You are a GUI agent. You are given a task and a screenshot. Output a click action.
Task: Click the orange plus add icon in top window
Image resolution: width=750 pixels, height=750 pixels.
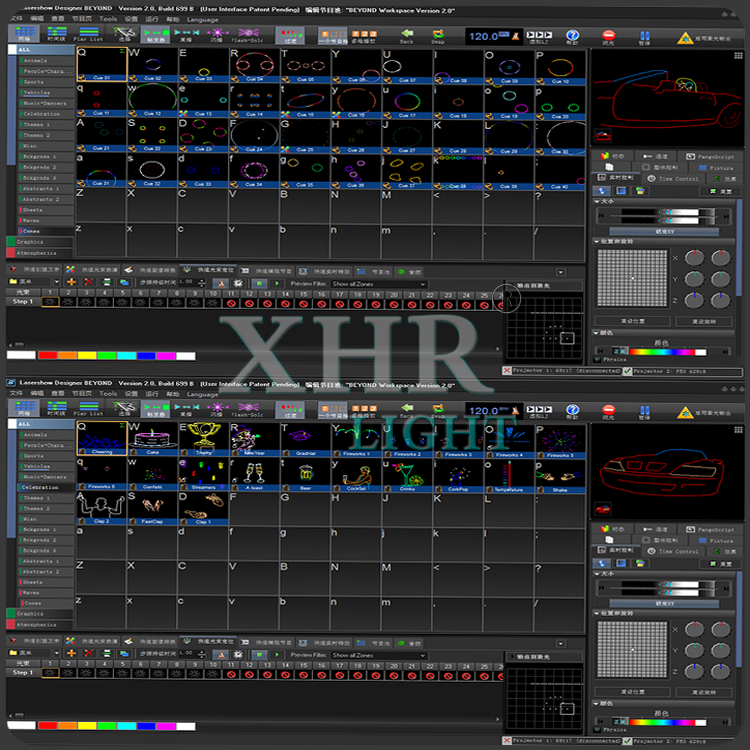(71, 282)
